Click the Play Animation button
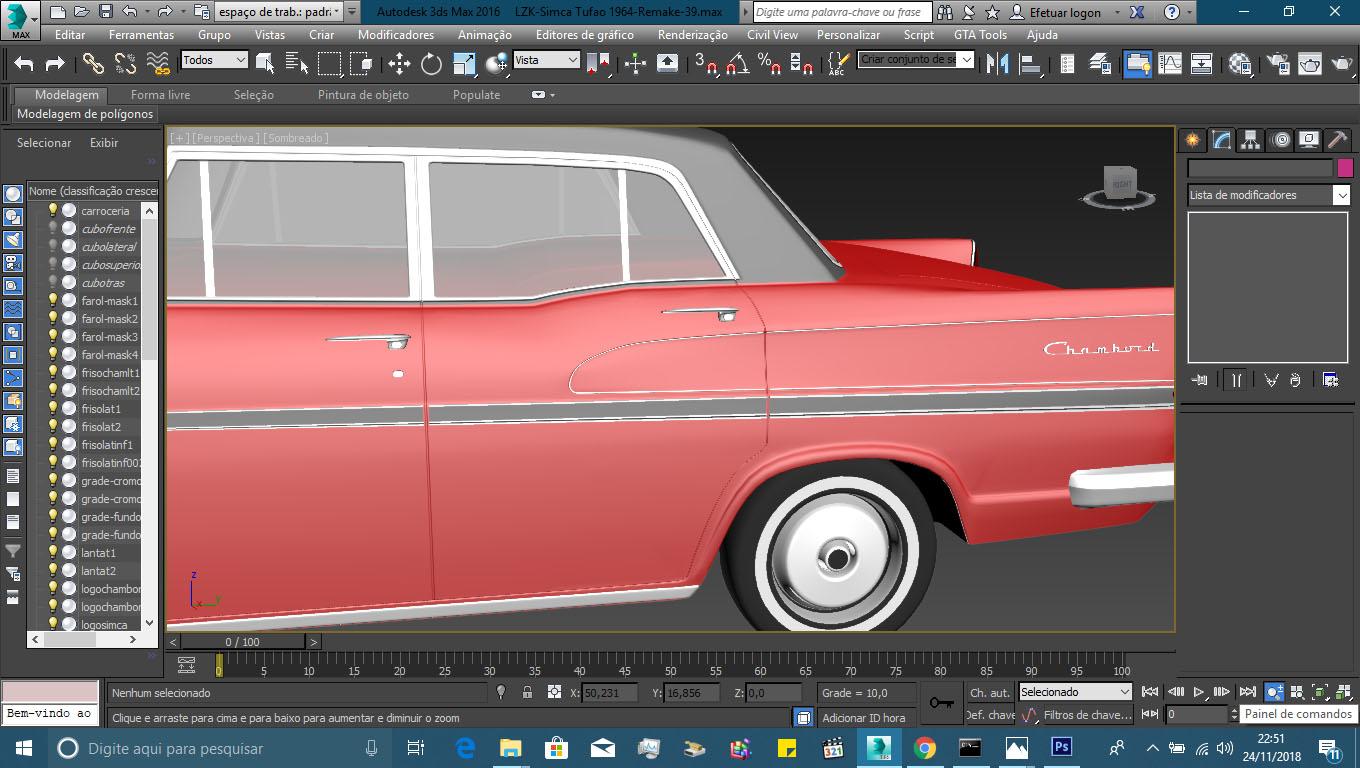Viewport: 1360px width, 768px height. click(x=1199, y=692)
